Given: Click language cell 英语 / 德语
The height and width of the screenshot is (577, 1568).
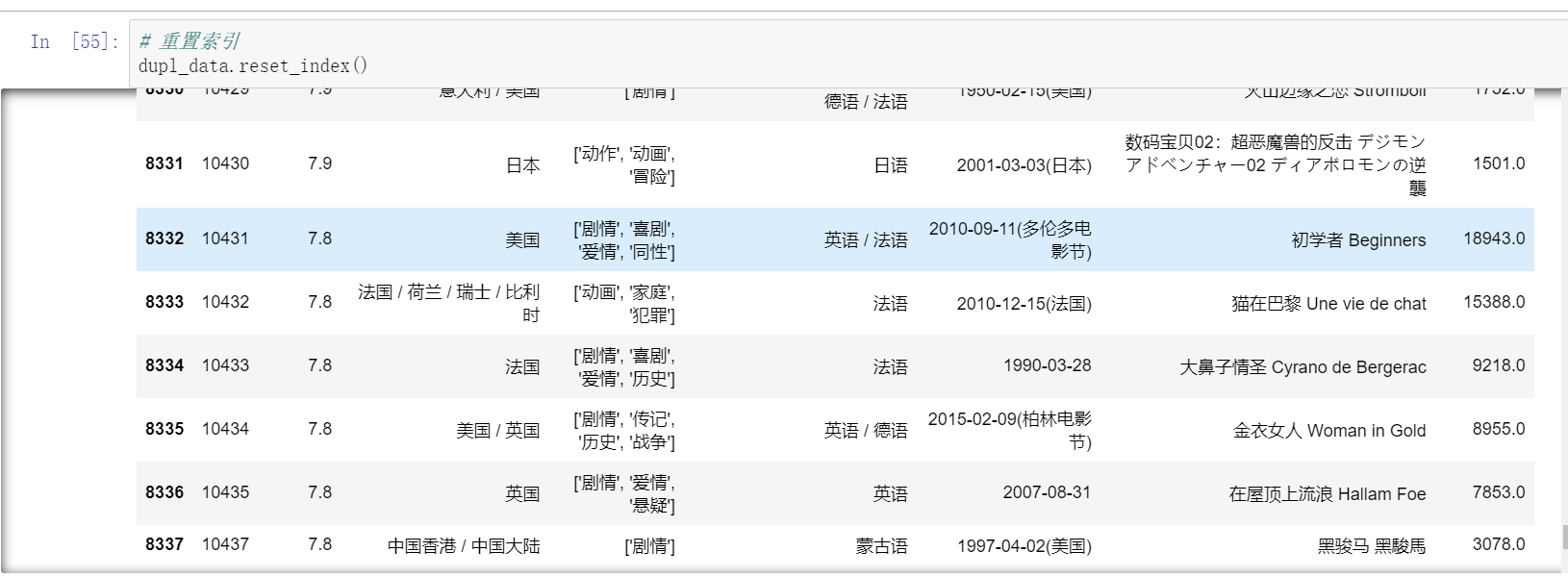Looking at the screenshot, I should point(866,431).
